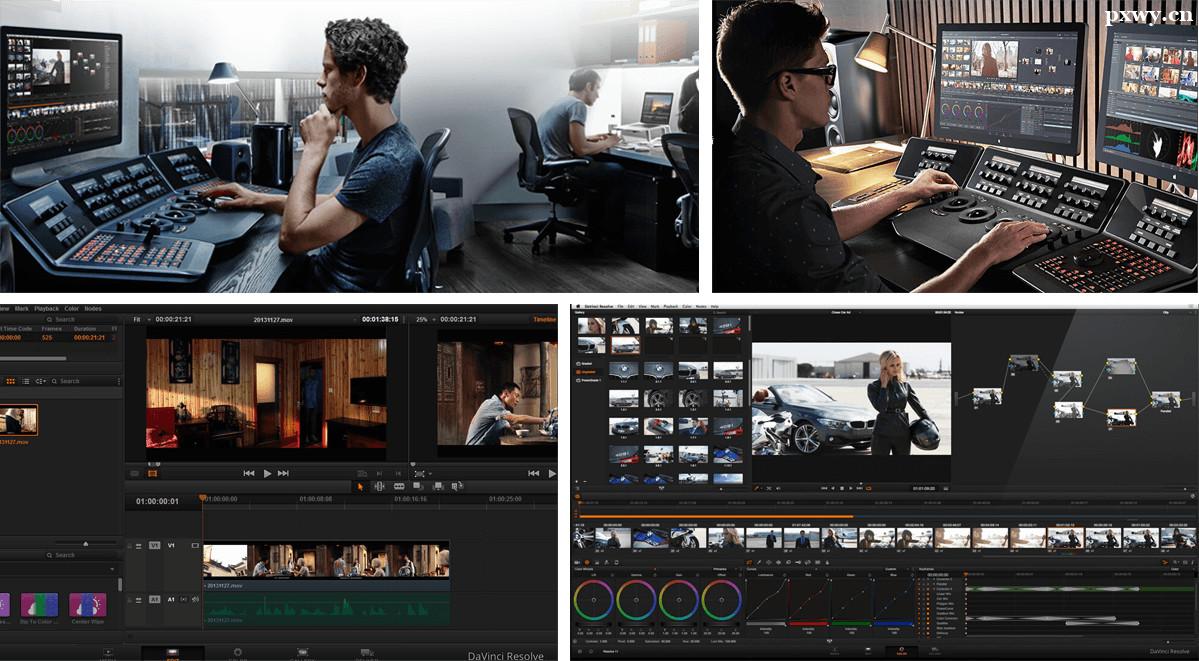
Task: Click the insert clip icon in timeline toolbar
Action: pos(418,486)
